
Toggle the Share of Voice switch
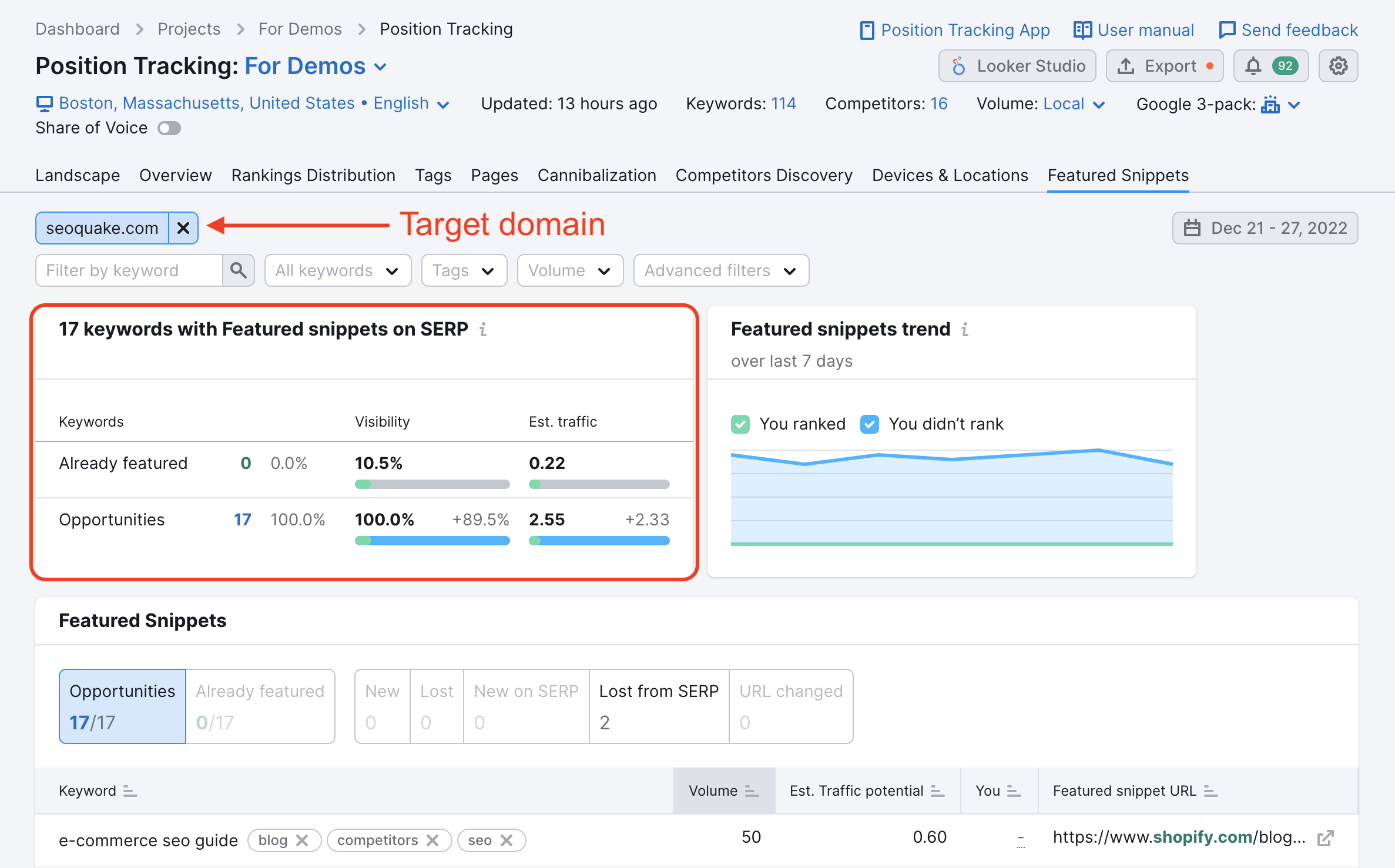click(x=169, y=128)
